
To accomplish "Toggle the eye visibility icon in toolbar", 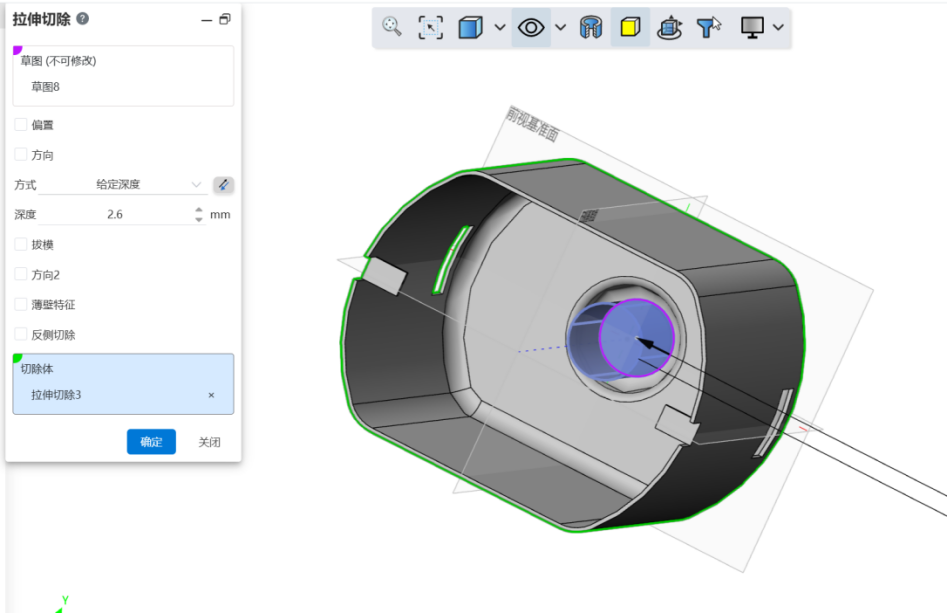I will point(531,27).
